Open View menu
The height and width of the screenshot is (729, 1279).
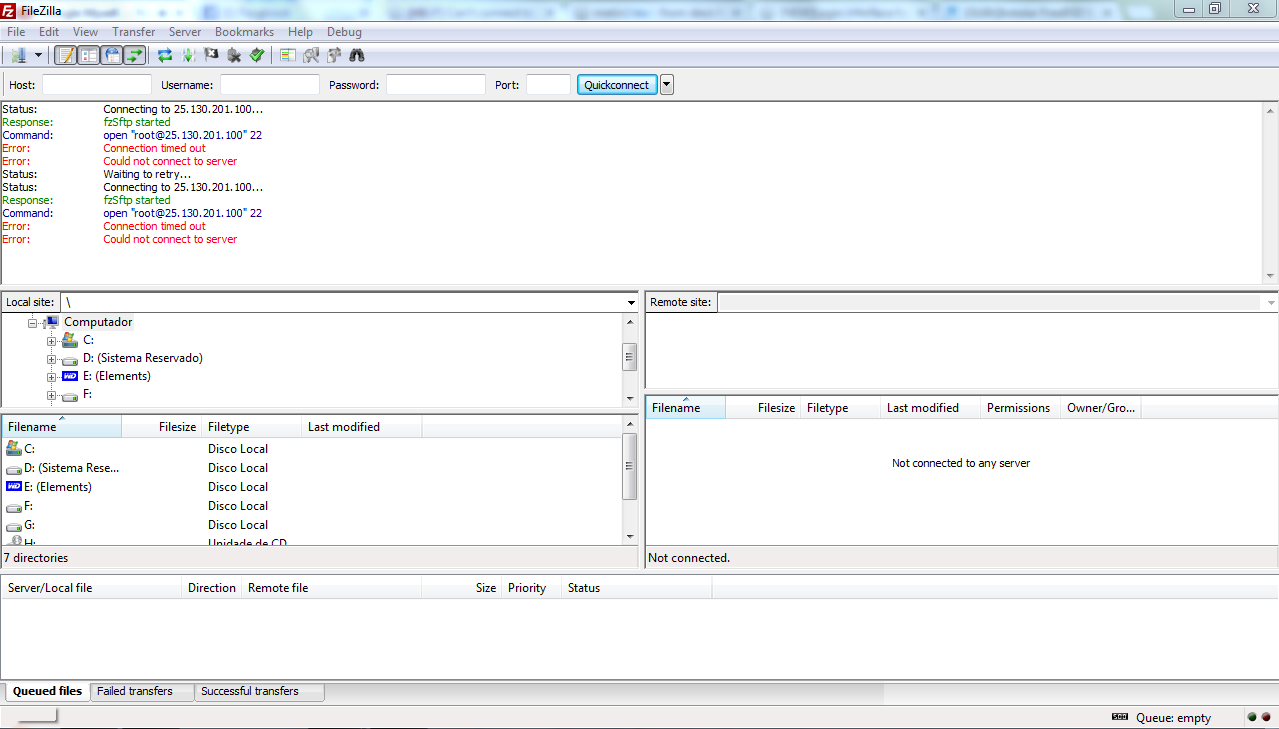click(86, 32)
